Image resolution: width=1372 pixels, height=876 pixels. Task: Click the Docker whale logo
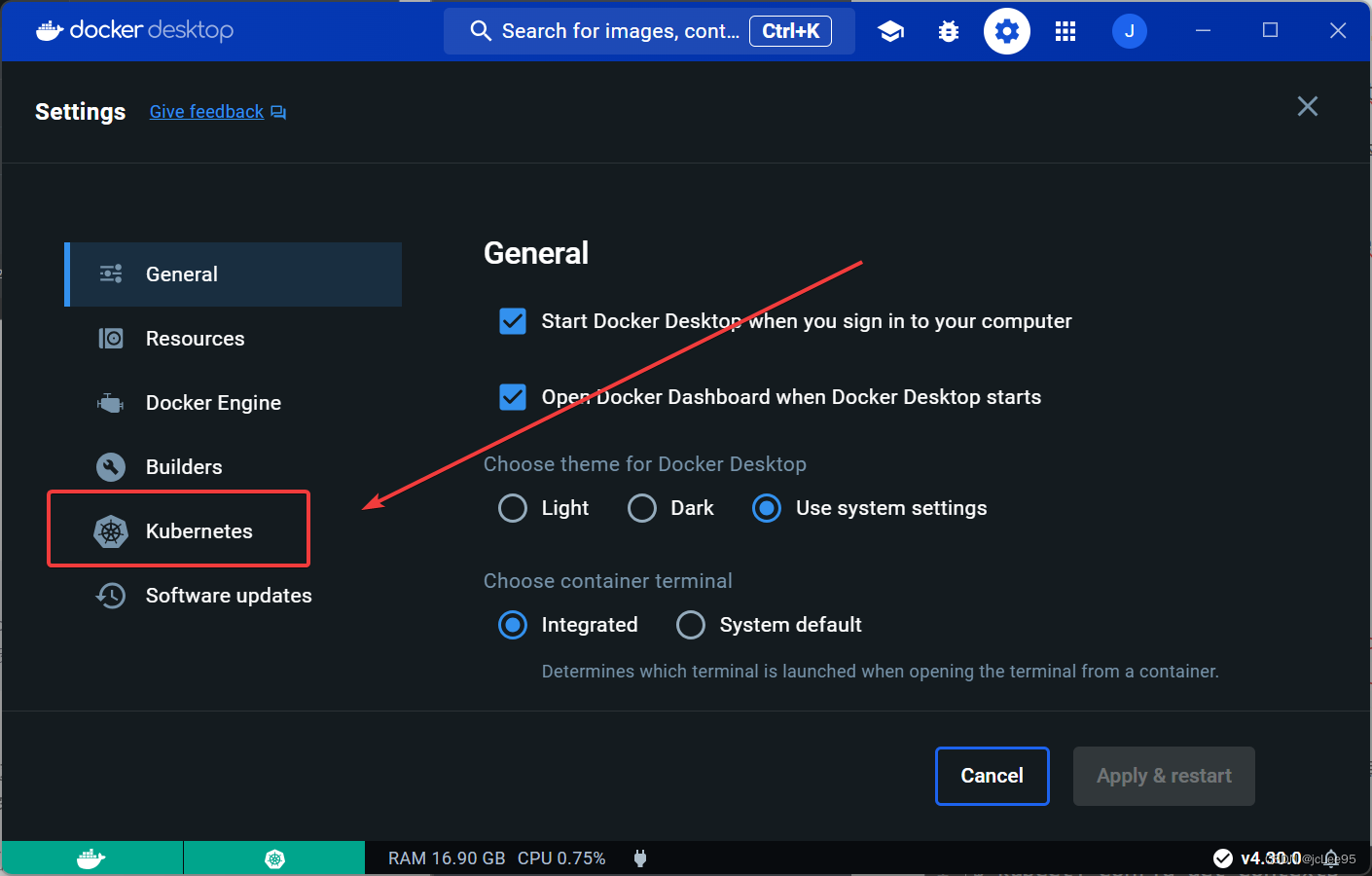[48, 30]
